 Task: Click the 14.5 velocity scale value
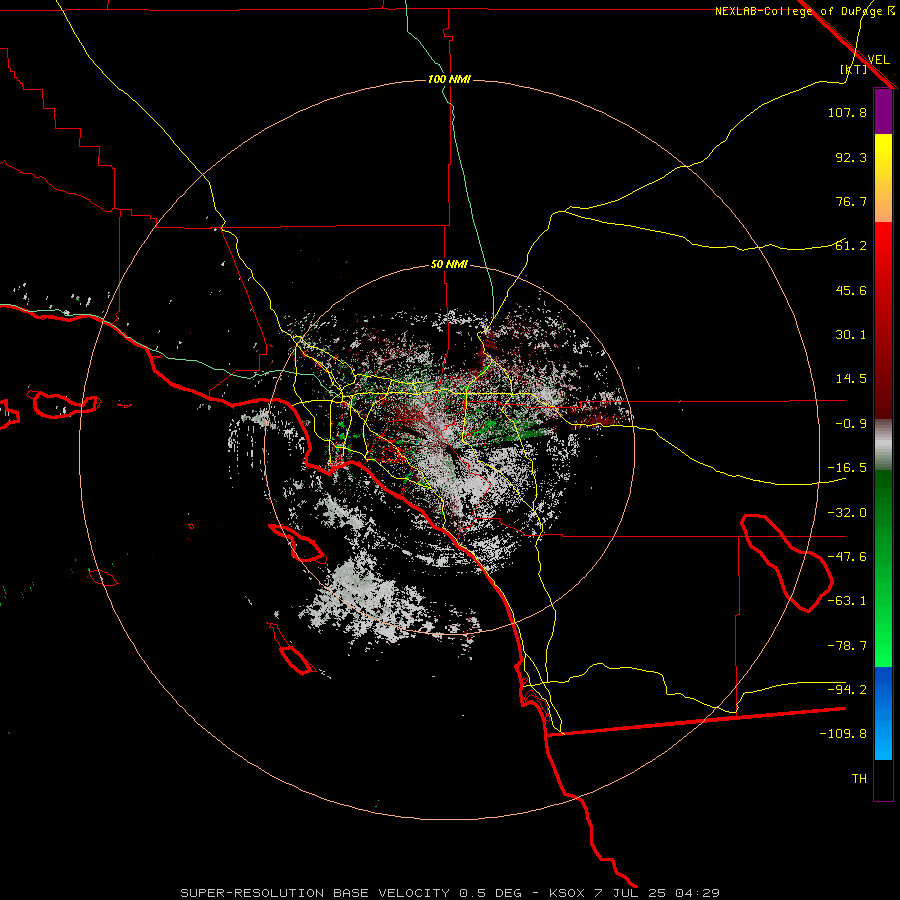pyautogui.click(x=851, y=379)
